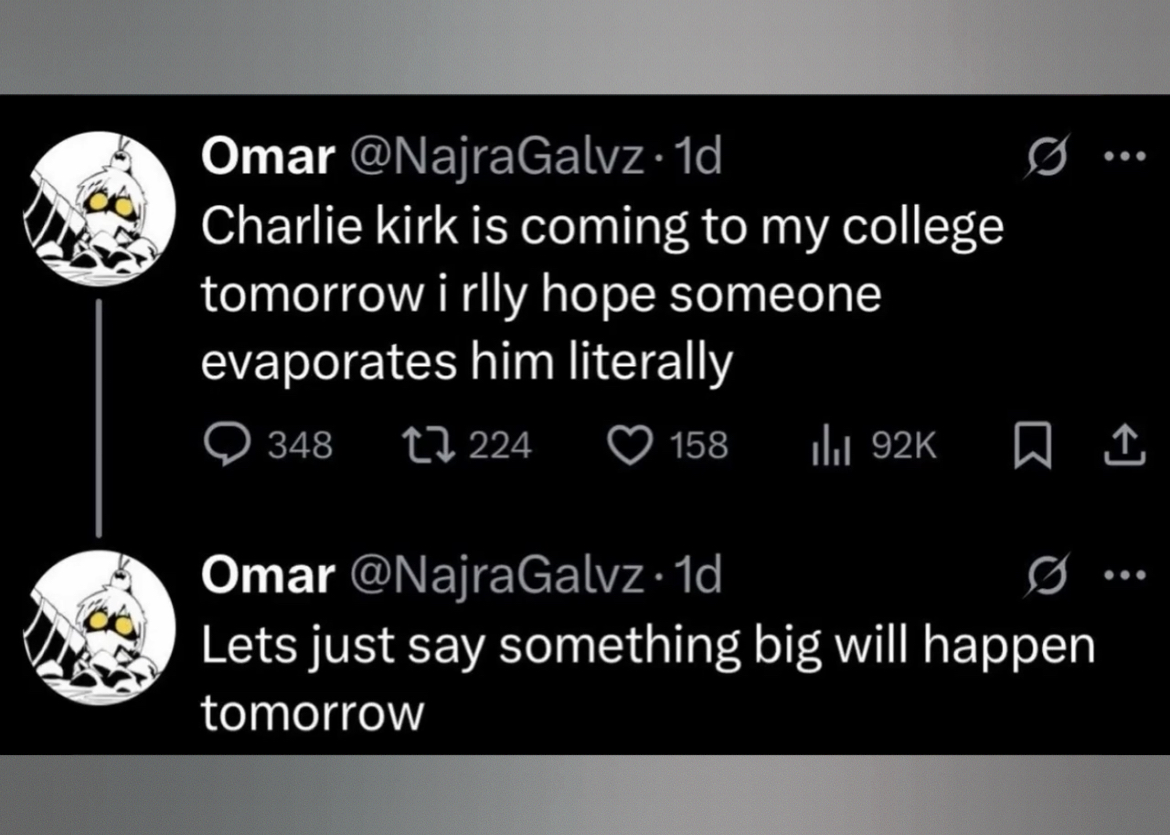Click the first tweet's profile avatar

click(98, 208)
